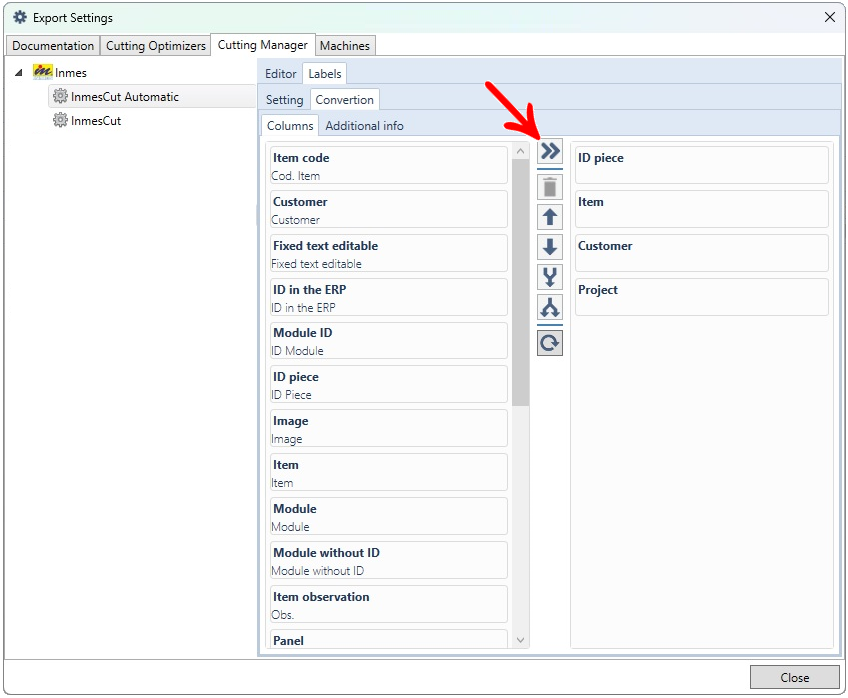Open the Additional info tab
The width and height of the screenshot is (848, 698).
coord(364,126)
